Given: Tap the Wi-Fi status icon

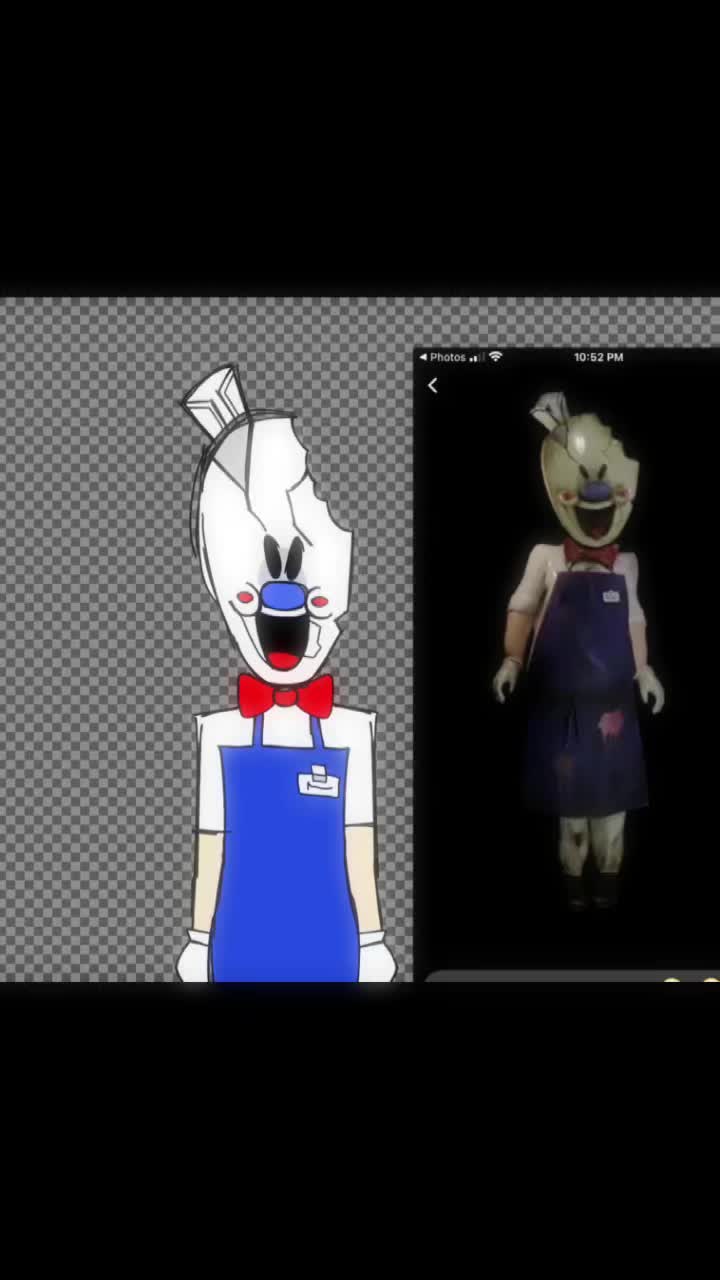Looking at the screenshot, I should click(495, 357).
